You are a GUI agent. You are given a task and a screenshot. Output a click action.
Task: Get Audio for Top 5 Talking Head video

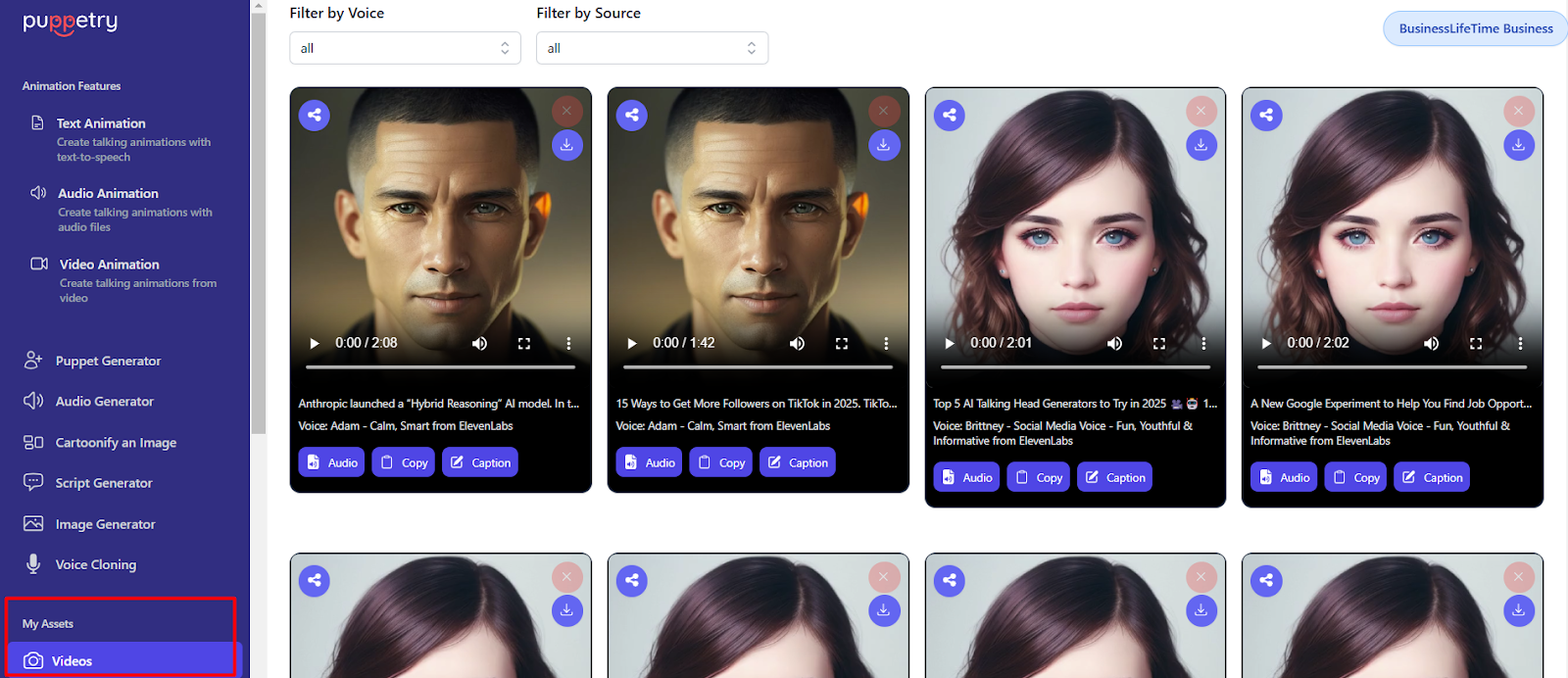click(x=967, y=477)
